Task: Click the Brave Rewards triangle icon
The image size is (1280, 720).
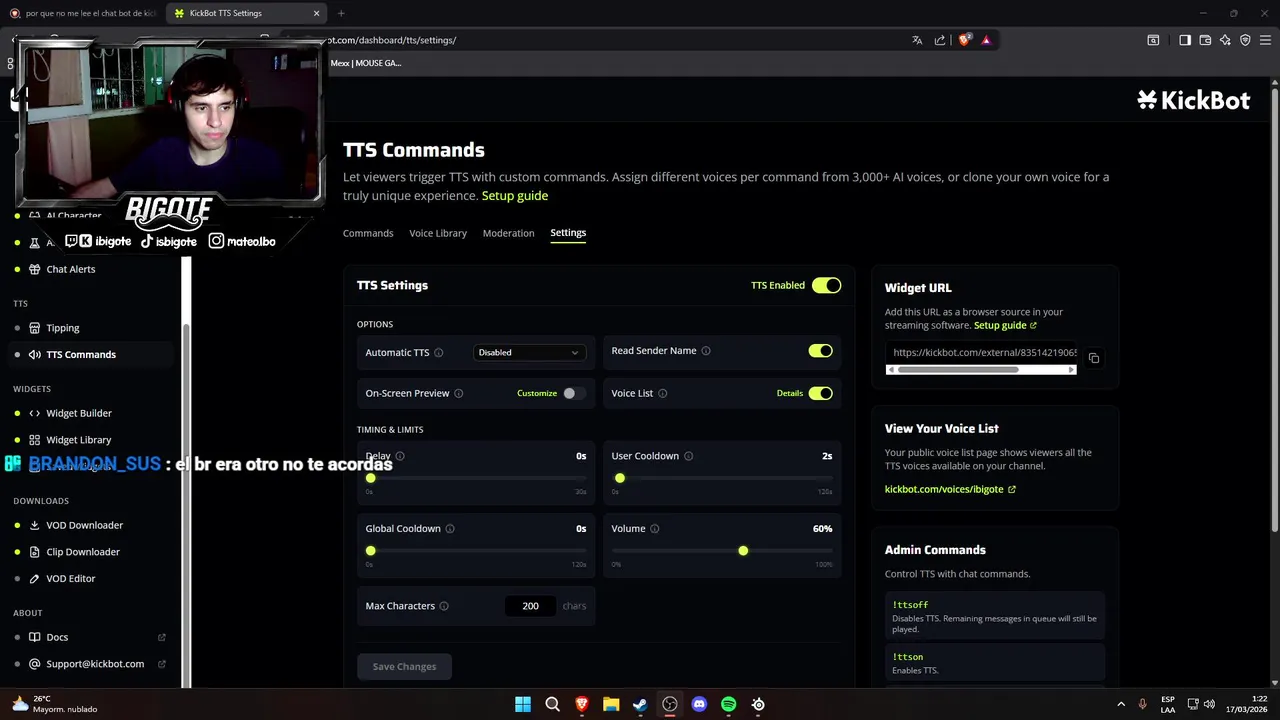Action: point(986,40)
